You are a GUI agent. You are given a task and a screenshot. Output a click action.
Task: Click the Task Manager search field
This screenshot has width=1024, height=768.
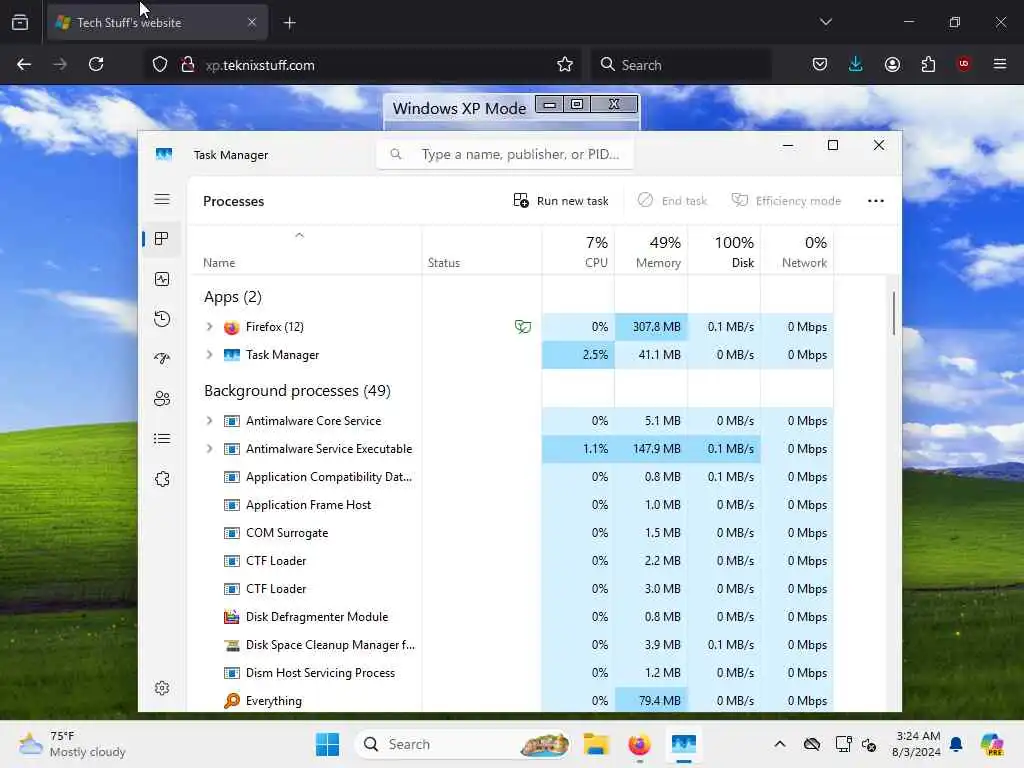tap(505, 154)
